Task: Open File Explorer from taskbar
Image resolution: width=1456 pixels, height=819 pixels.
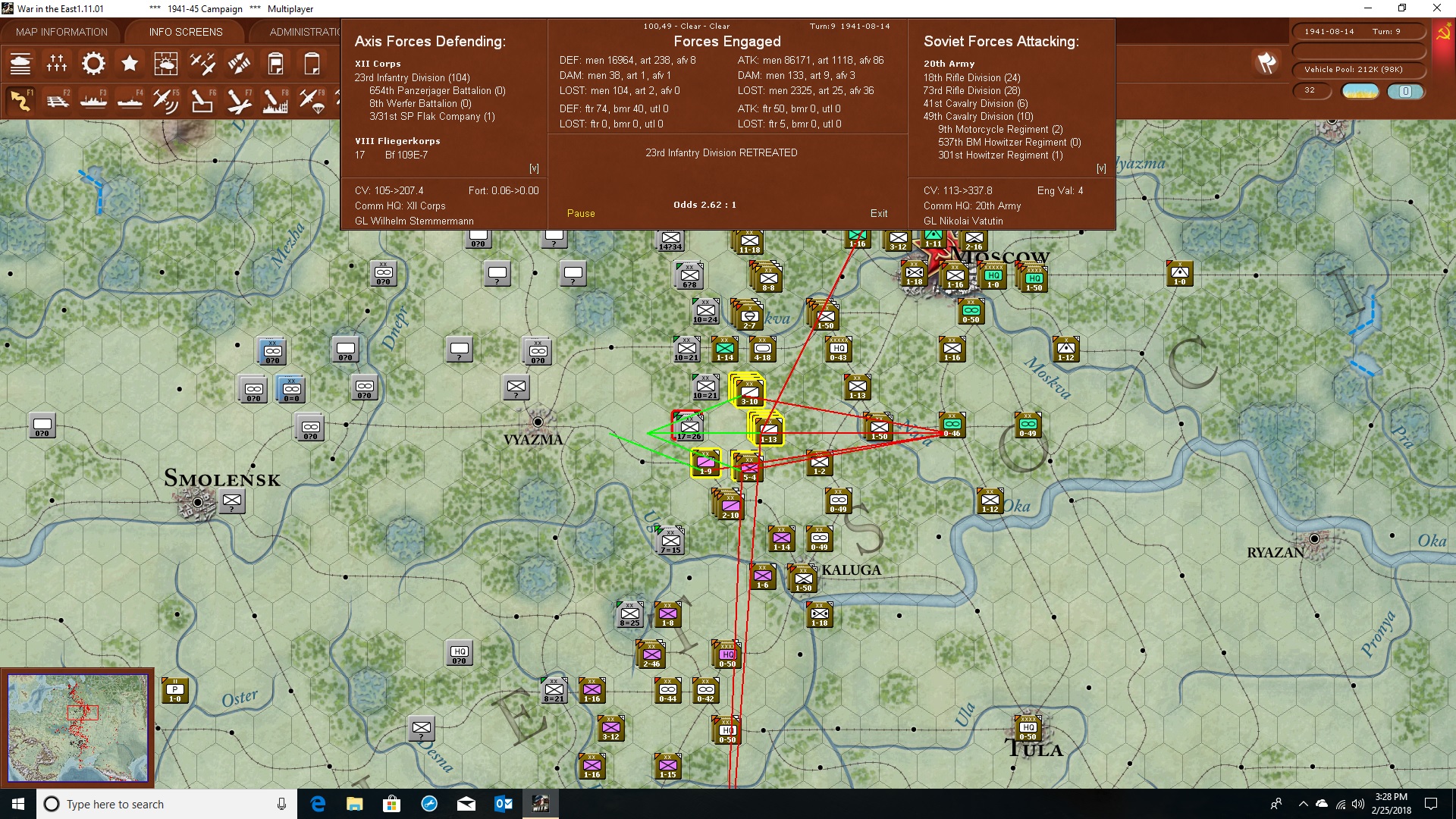Action: [x=354, y=804]
